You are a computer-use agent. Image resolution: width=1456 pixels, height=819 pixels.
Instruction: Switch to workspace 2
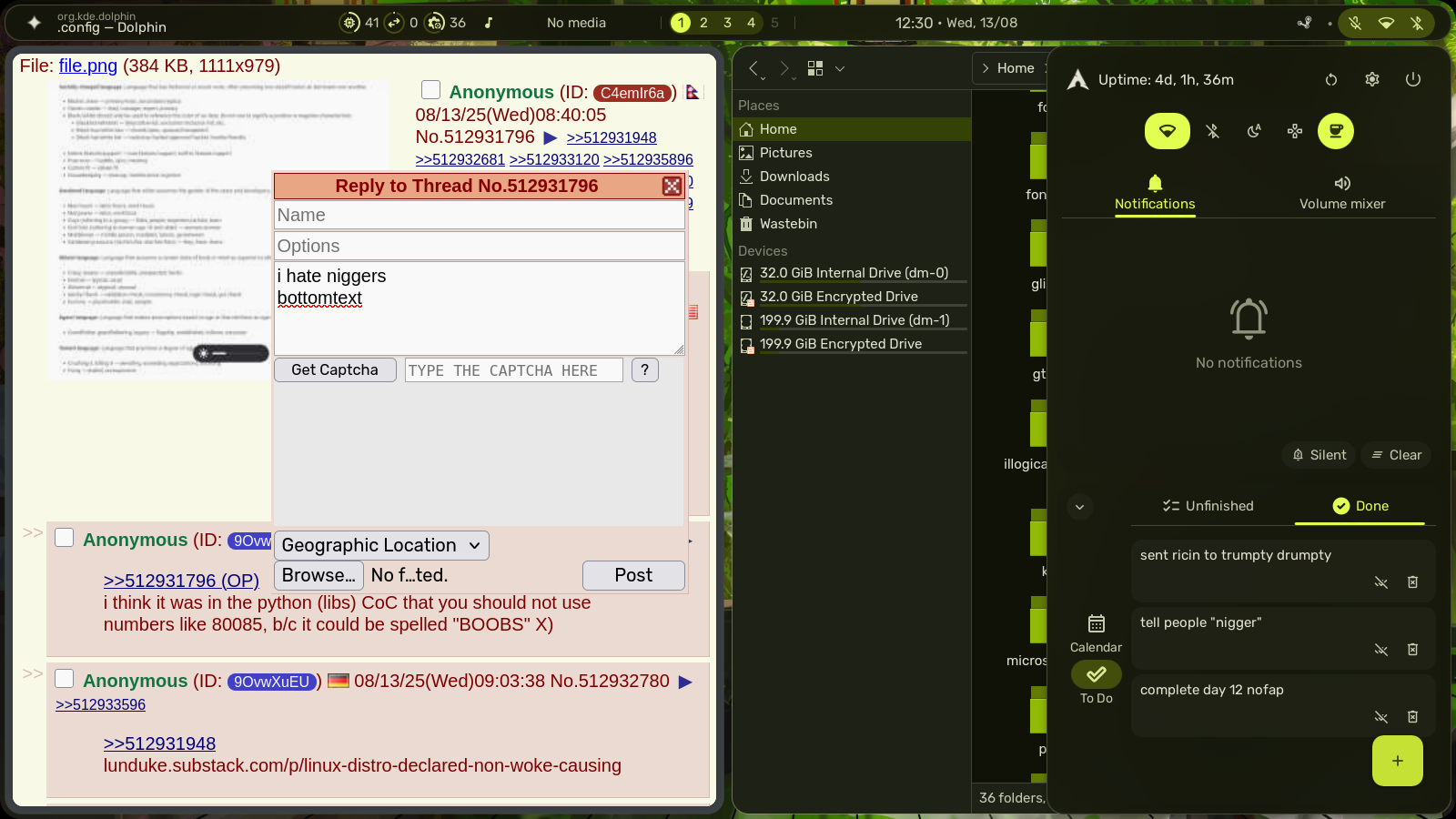click(x=703, y=23)
